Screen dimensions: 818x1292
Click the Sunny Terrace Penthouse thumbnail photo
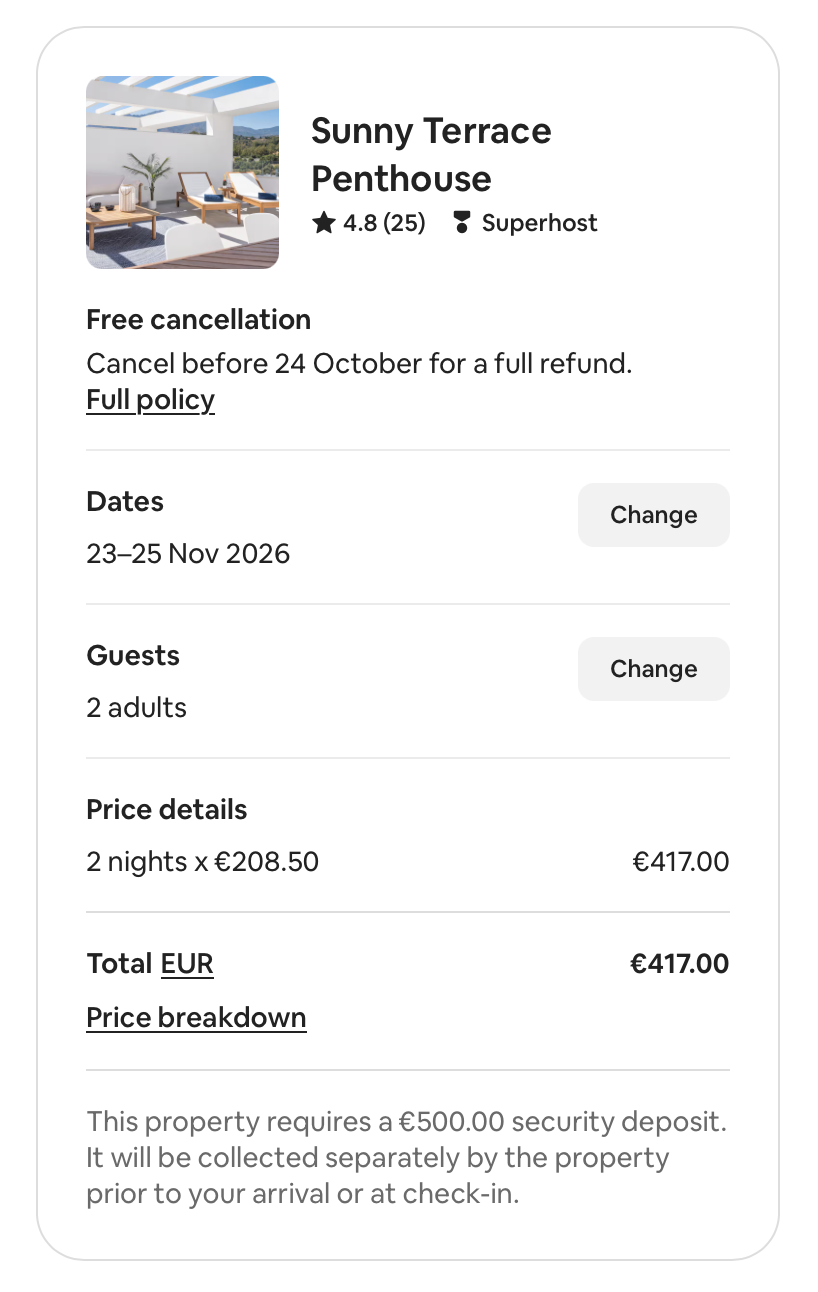tap(182, 173)
